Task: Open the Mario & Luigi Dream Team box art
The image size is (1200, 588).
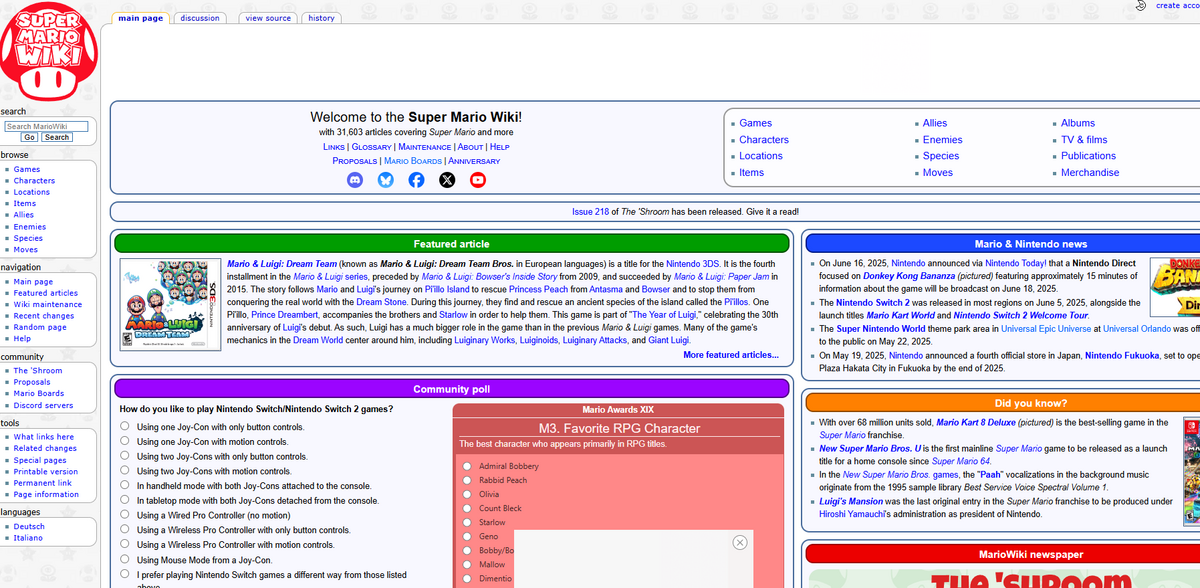Action: (x=170, y=305)
